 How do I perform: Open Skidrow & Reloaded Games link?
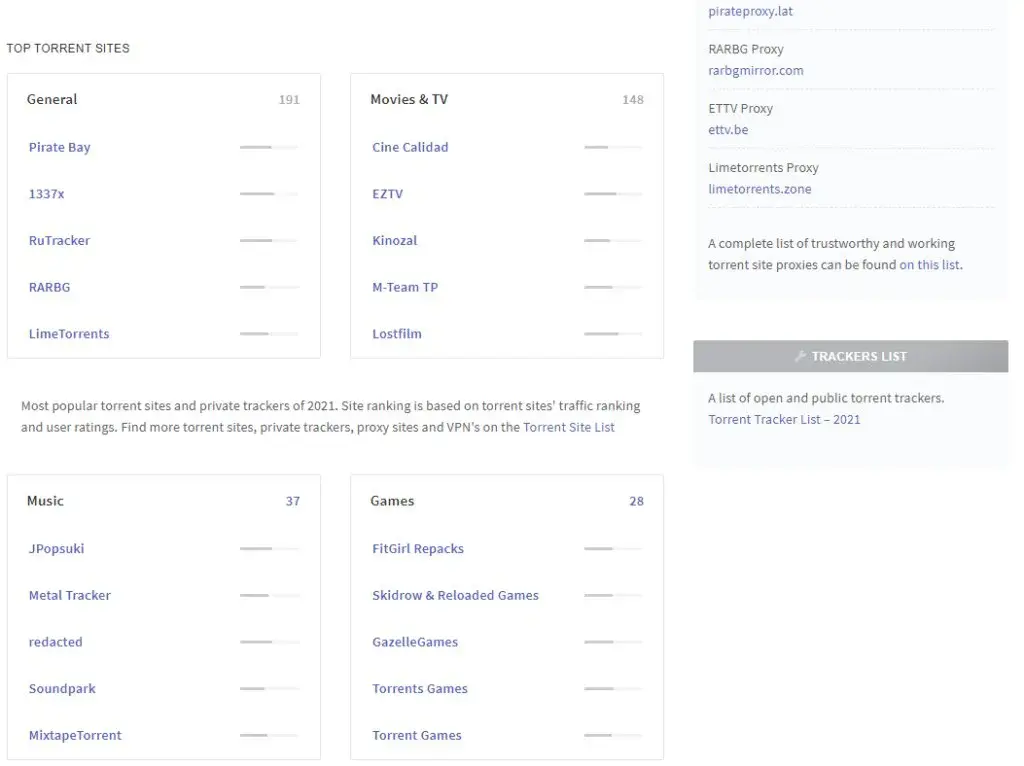pos(455,596)
